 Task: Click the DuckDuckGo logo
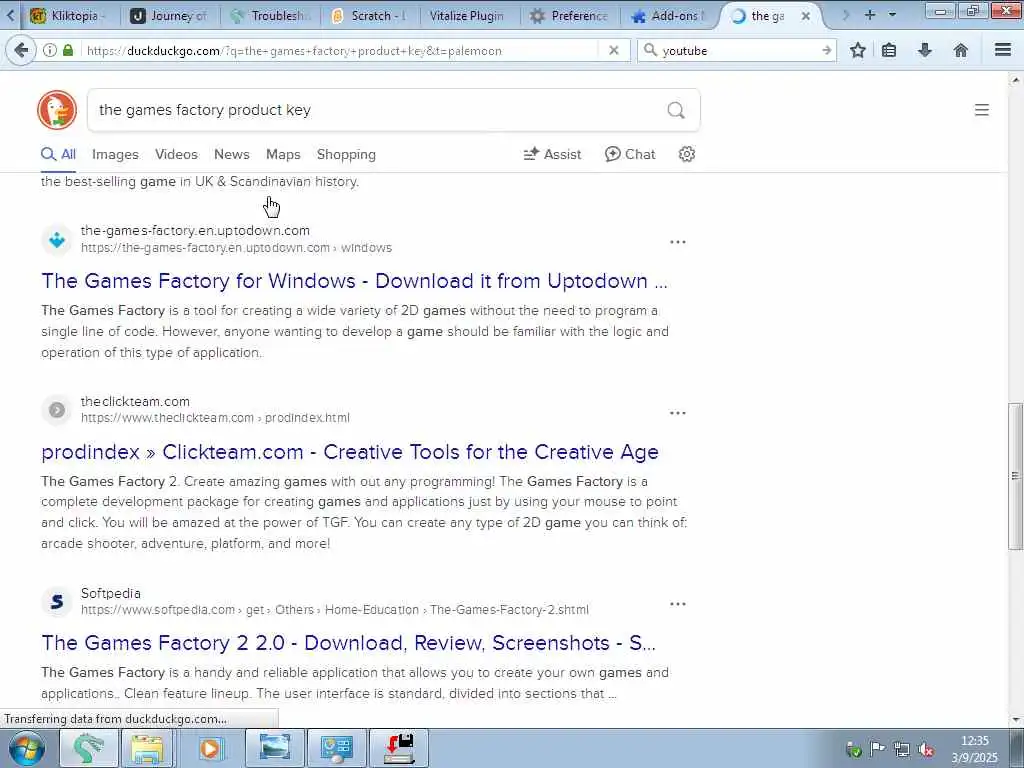pos(57,110)
